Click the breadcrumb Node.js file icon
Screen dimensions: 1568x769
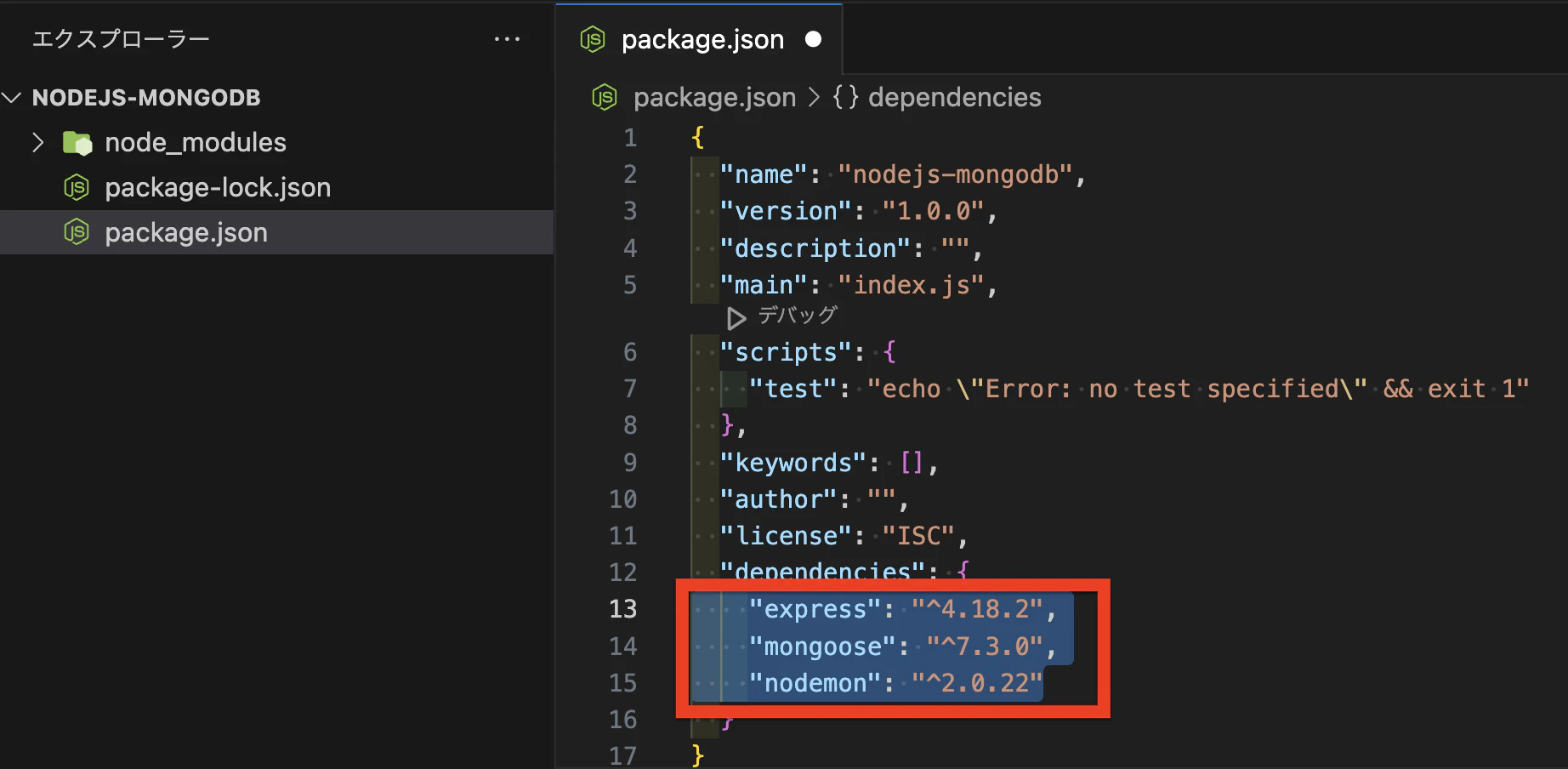605,98
